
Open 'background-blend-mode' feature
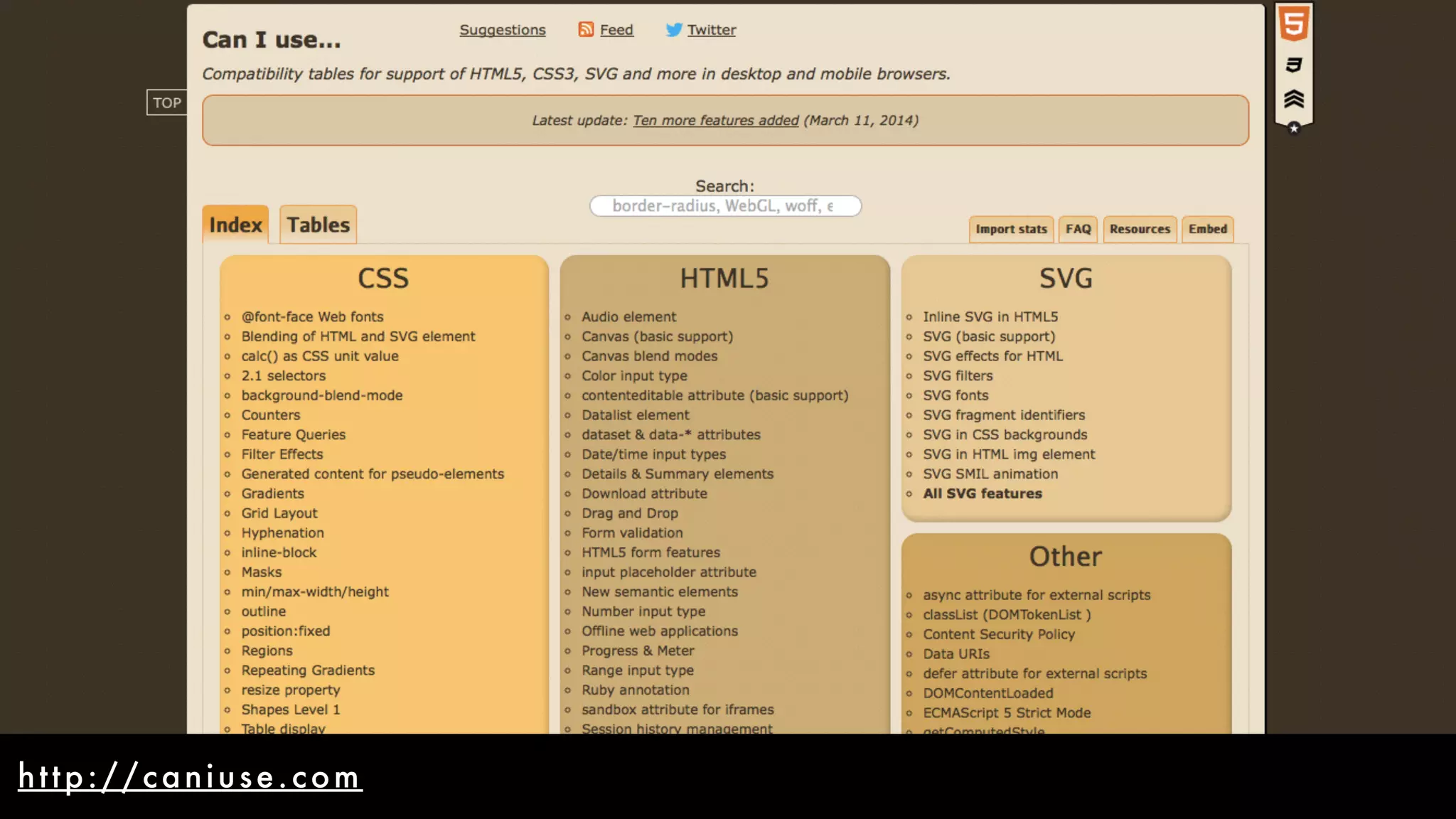click(322, 395)
